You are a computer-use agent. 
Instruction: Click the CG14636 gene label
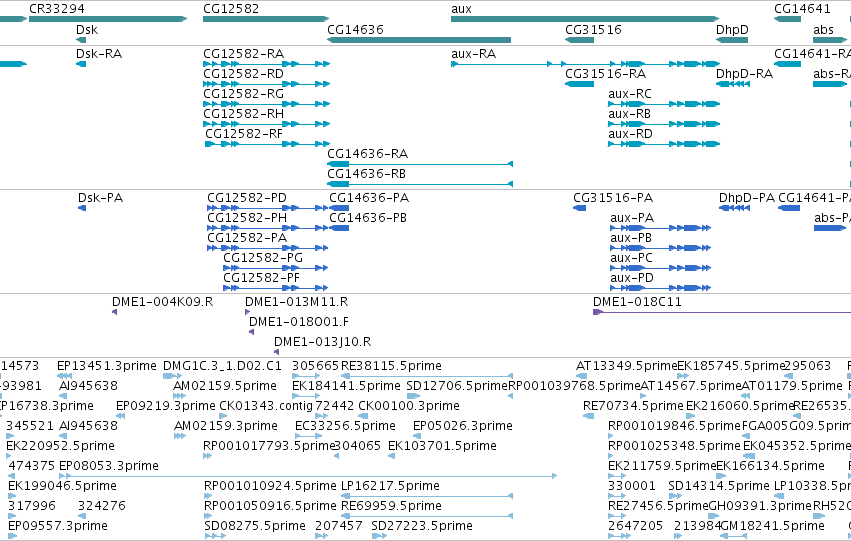click(x=355, y=30)
